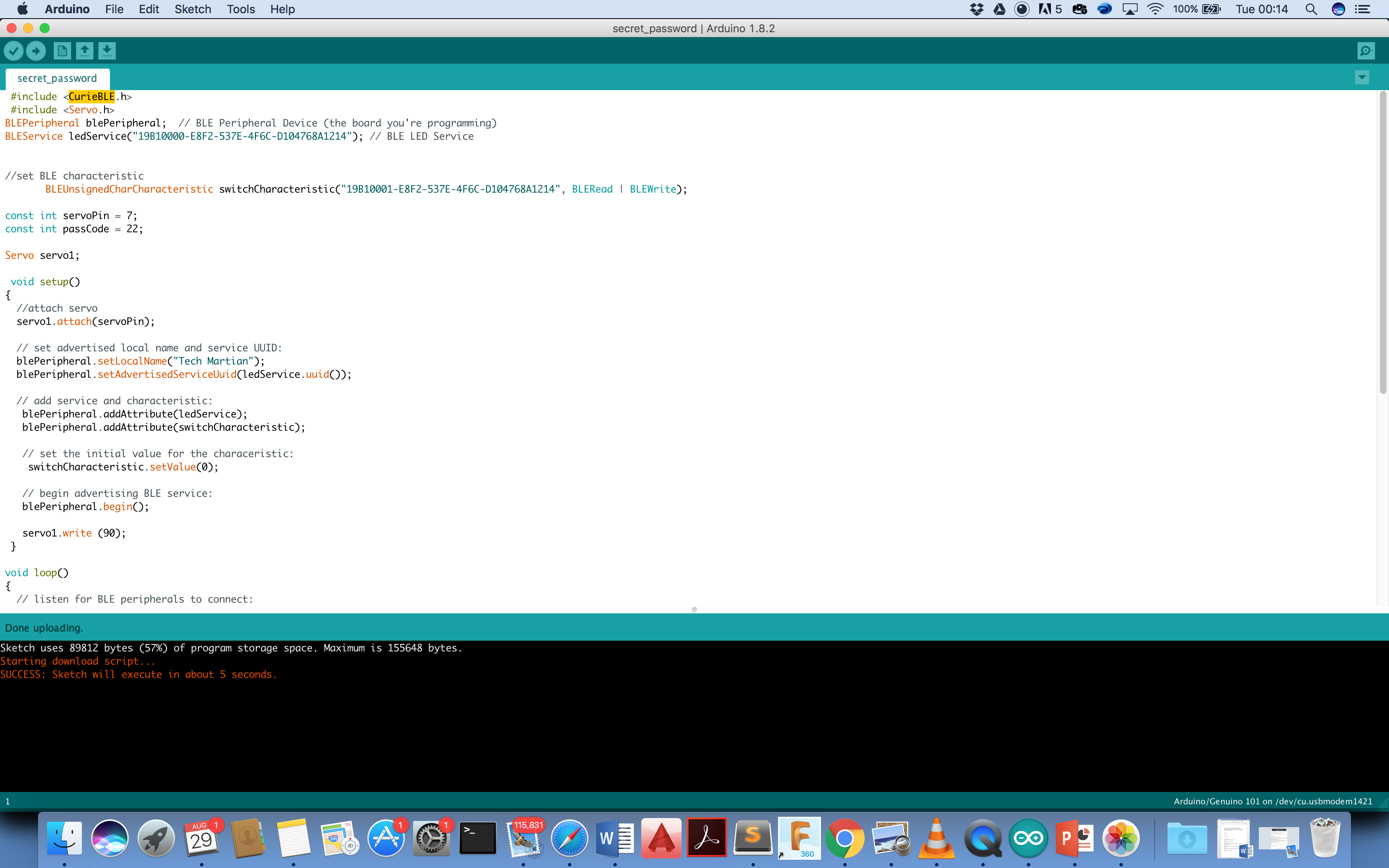Open Launchpad rocket in the Dock

(155, 838)
